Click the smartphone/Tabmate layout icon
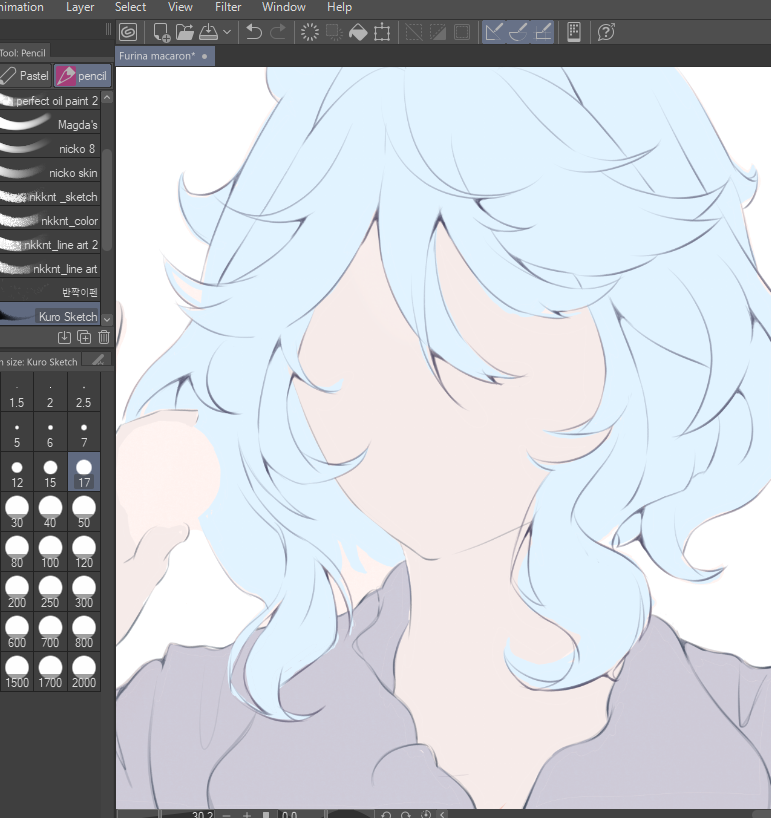The image size is (771, 818). (x=574, y=32)
